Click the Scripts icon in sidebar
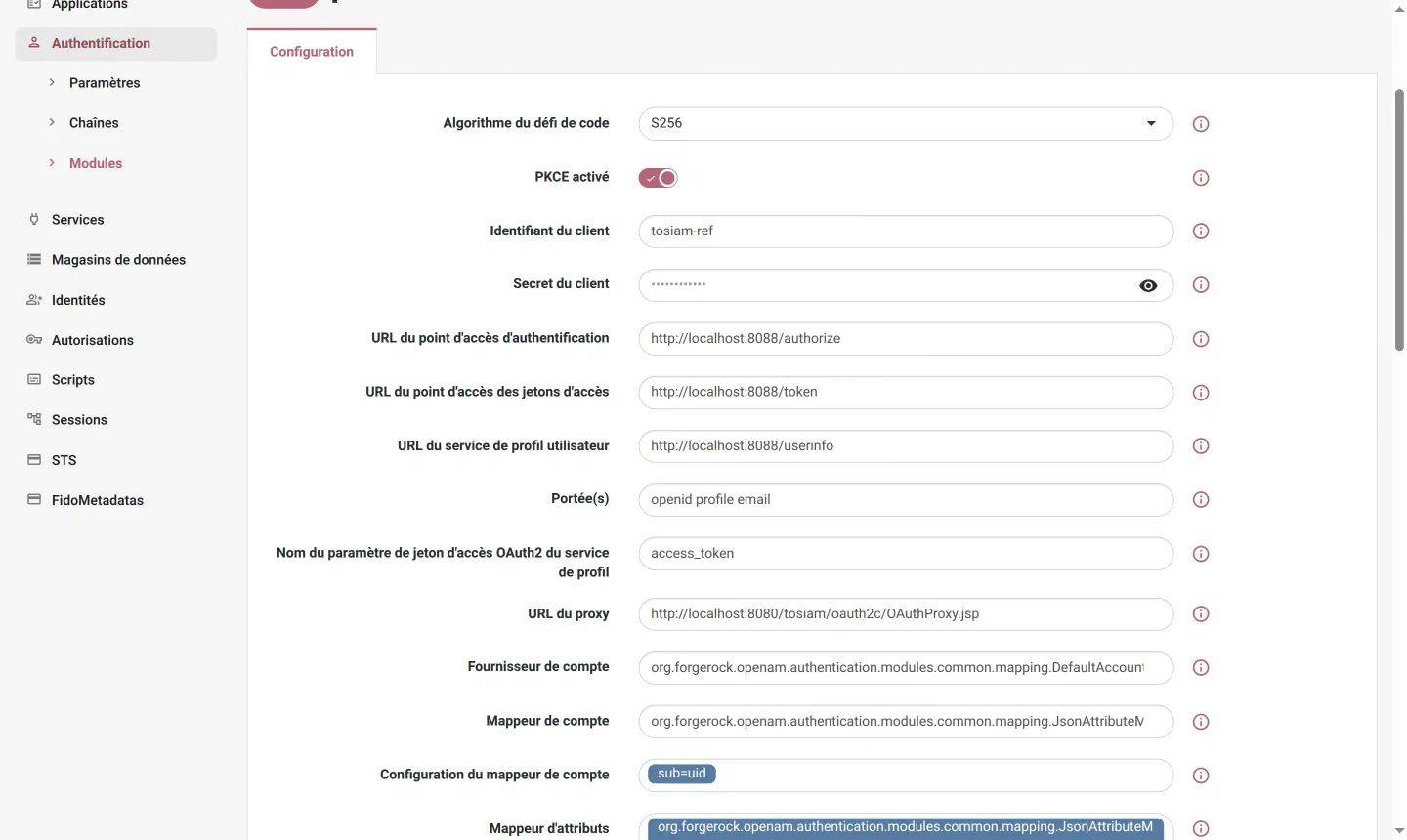Viewport: 1407px width, 840px height. (x=34, y=380)
